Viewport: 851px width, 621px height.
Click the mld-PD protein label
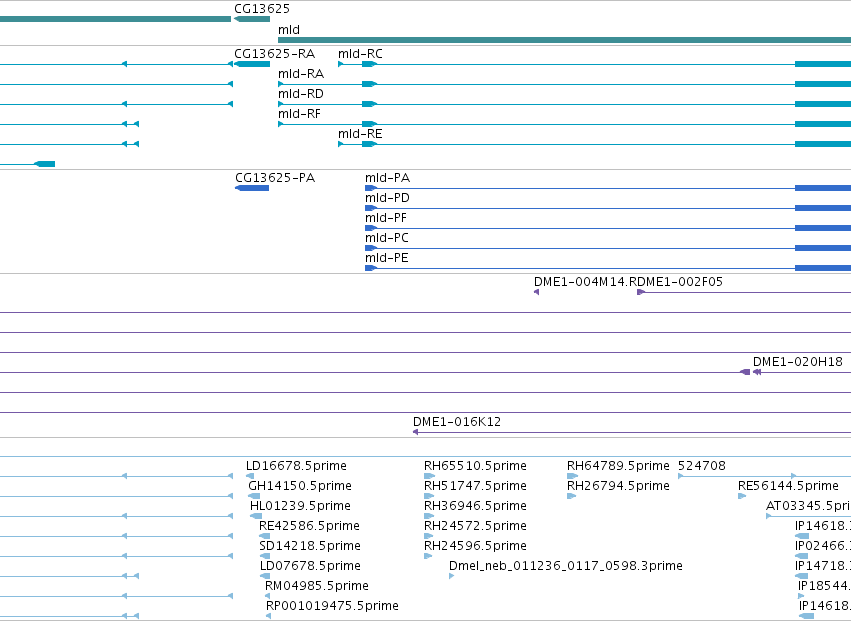click(387, 198)
